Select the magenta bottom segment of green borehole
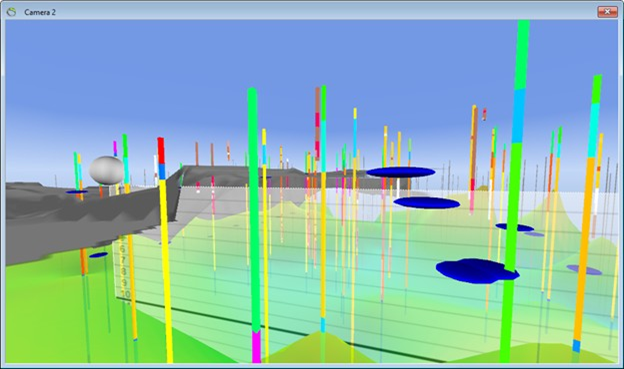 pyautogui.click(x=256, y=346)
